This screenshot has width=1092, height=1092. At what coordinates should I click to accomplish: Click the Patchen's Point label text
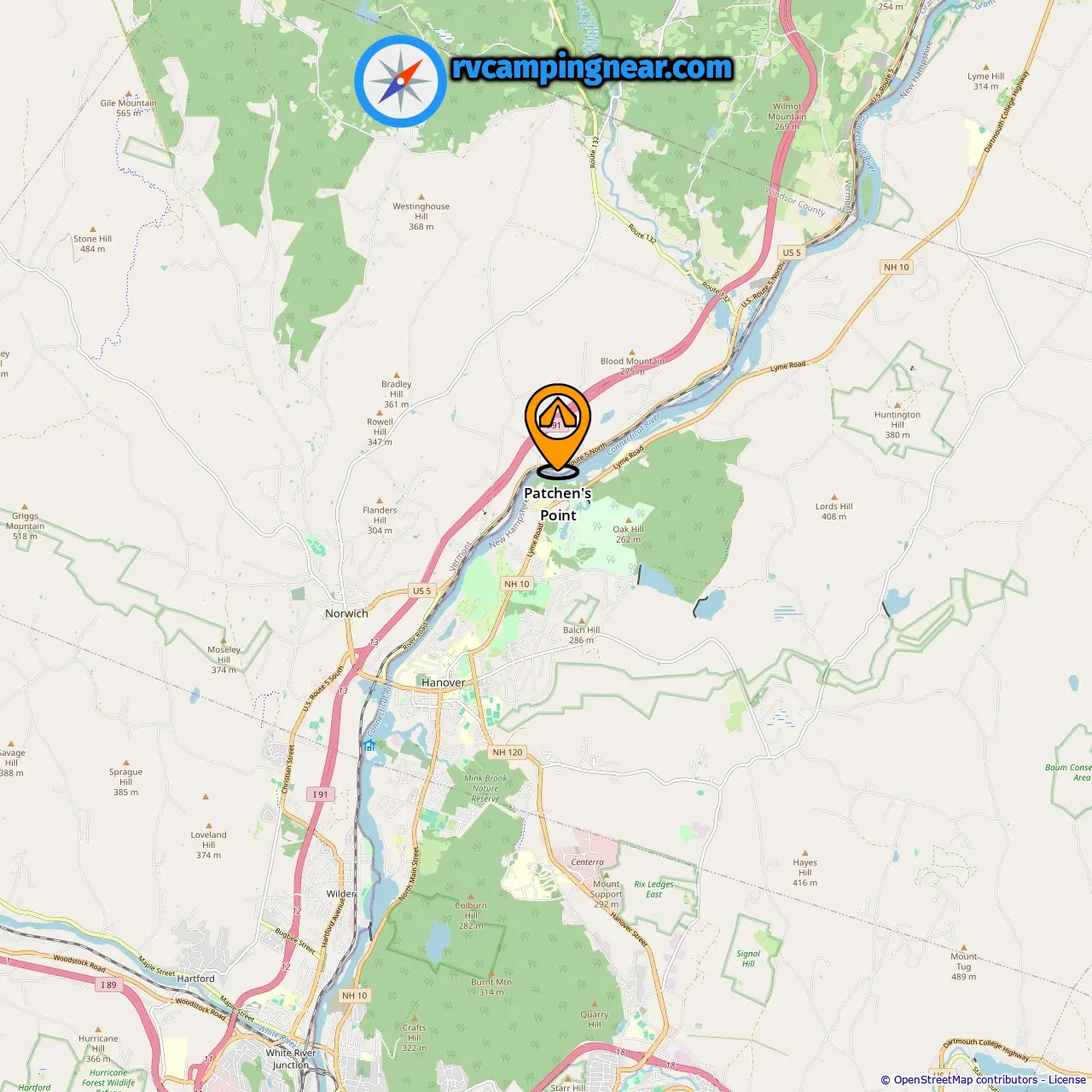tap(558, 504)
